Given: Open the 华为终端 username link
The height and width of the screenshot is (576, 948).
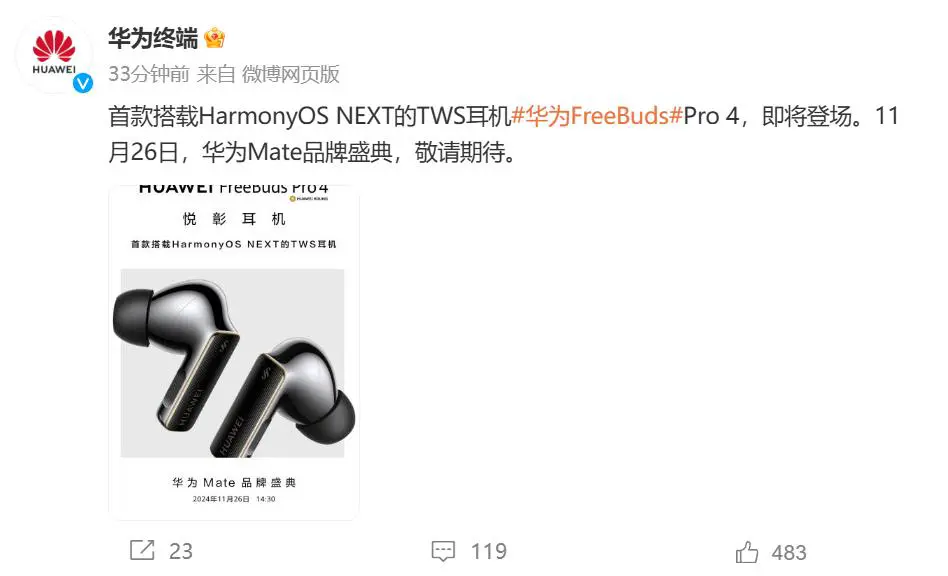Looking at the screenshot, I should [153, 39].
